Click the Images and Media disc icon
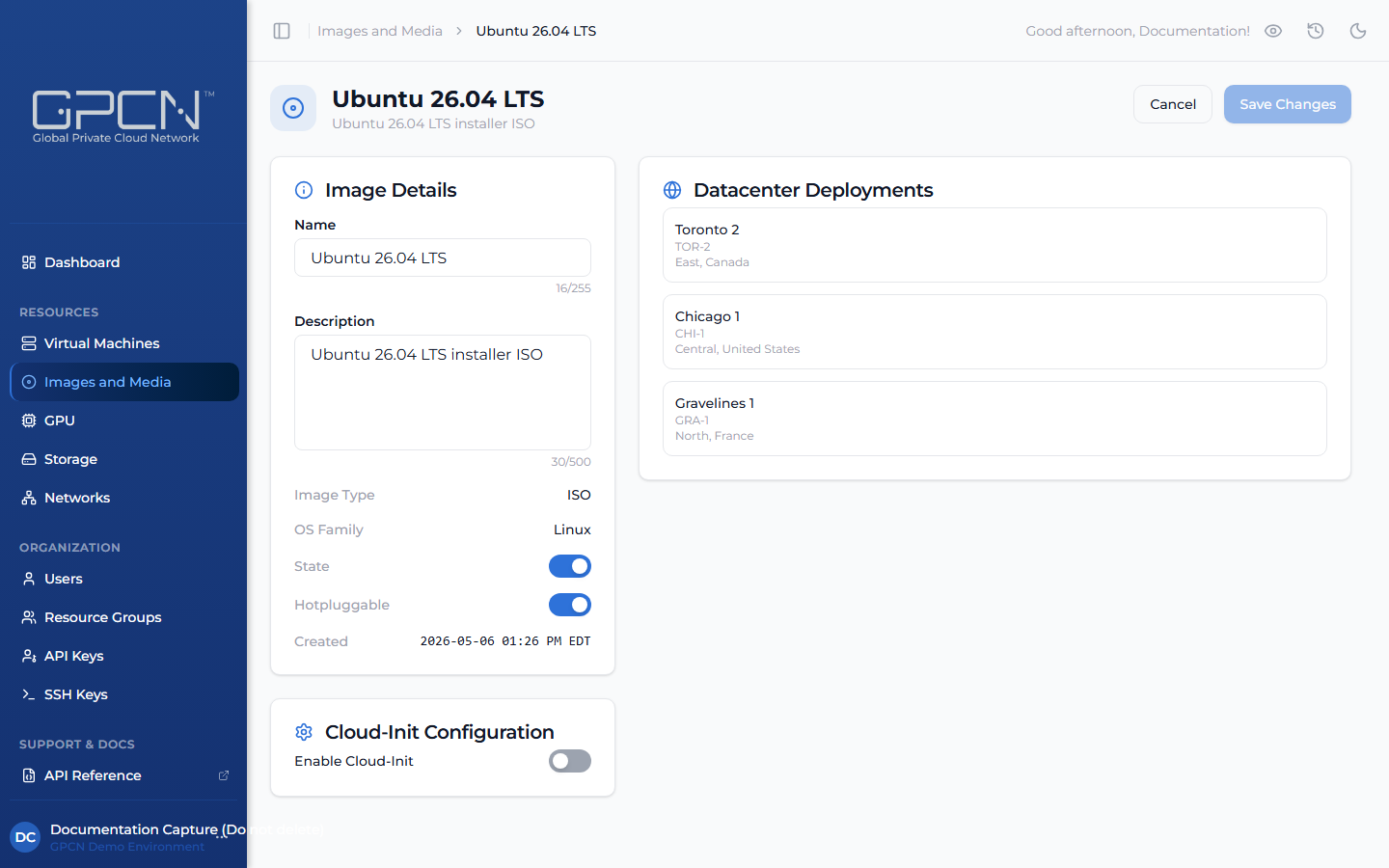This screenshot has width=1389, height=868. pos(29,382)
